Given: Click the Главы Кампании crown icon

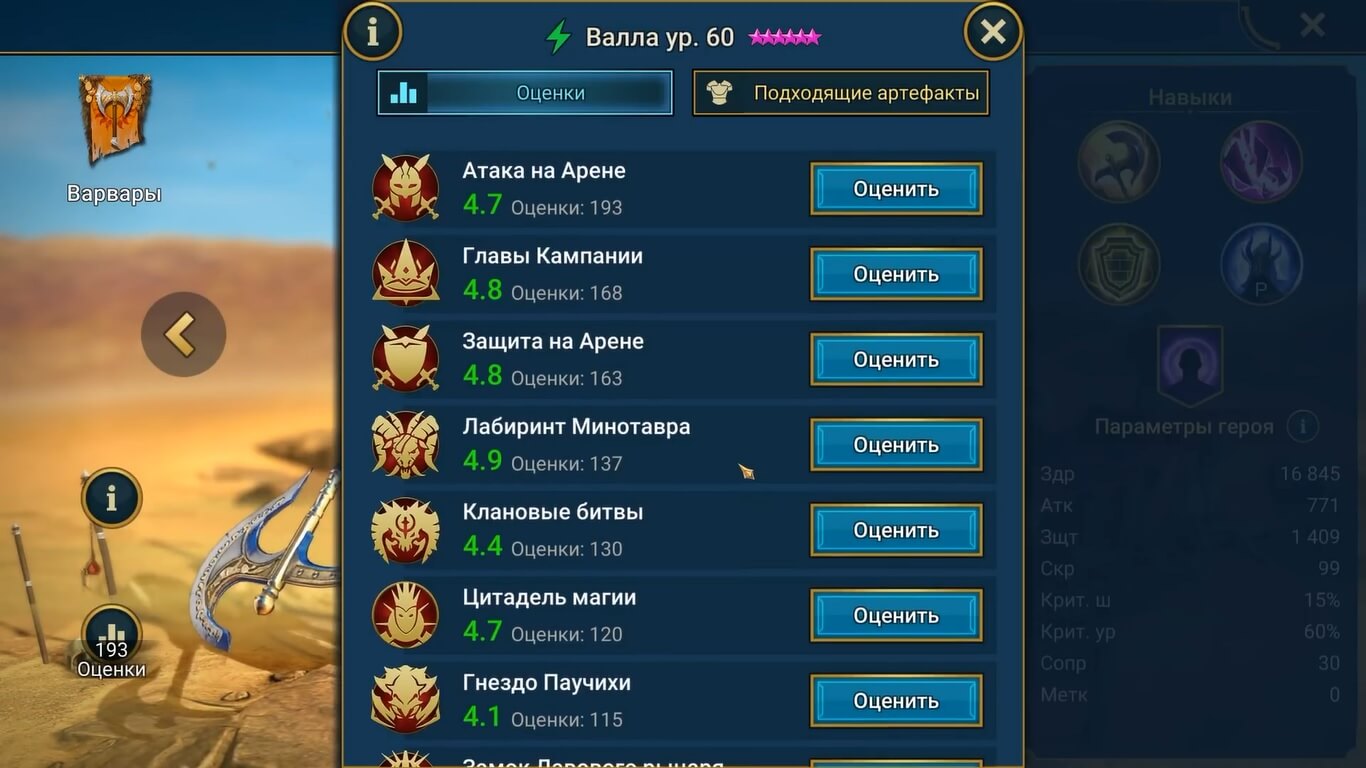Looking at the screenshot, I should [x=406, y=273].
